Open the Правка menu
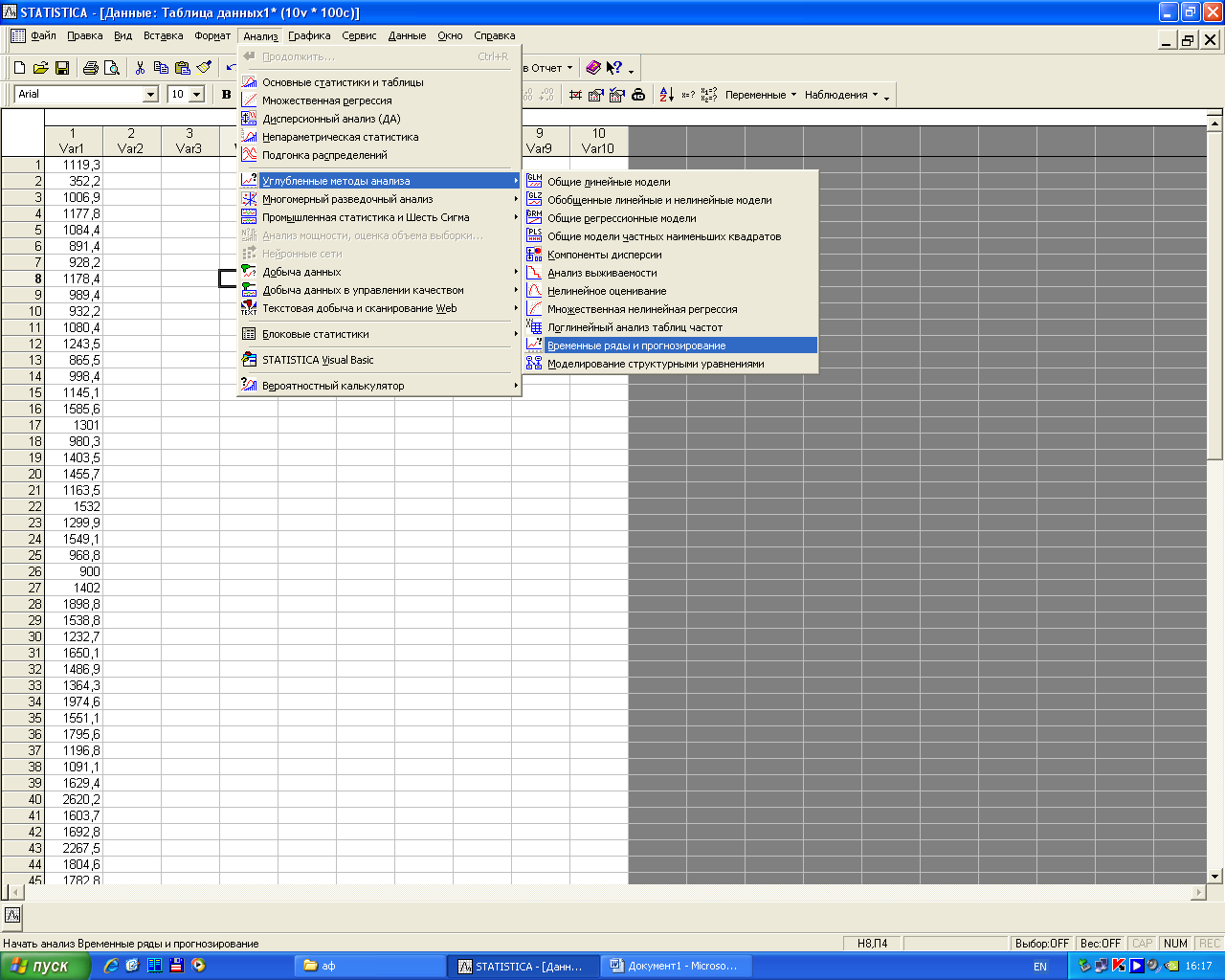1225x980 pixels. click(x=85, y=35)
